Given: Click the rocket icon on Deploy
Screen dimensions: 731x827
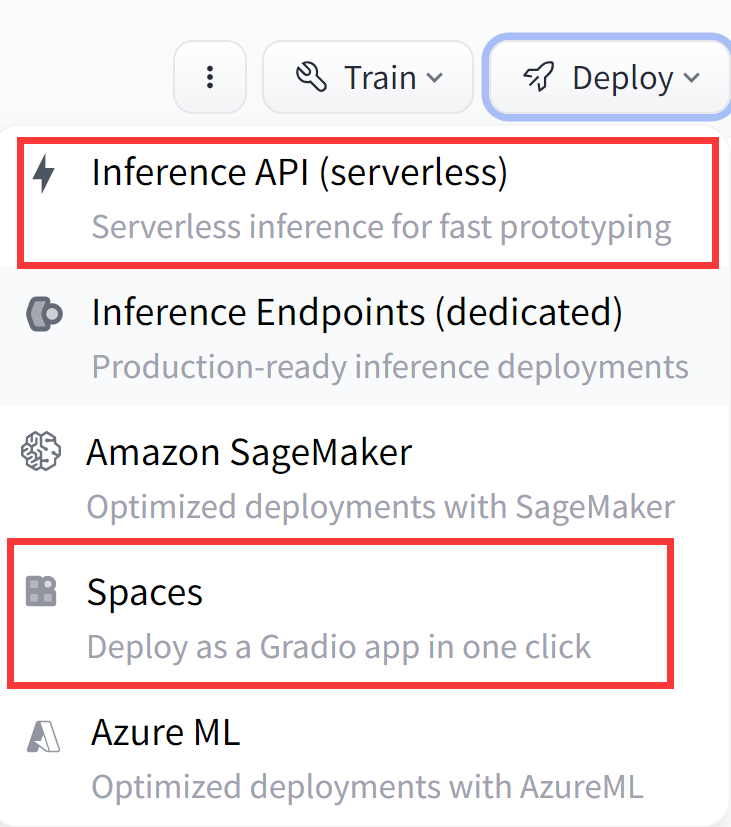Looking at the screenshot, I should [539, 77].
